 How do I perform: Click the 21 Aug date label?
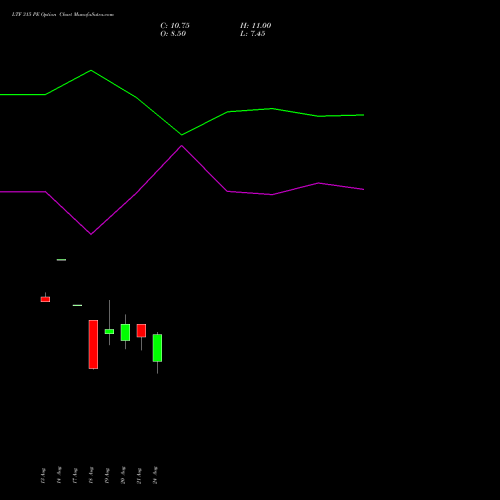[x=139, y=475]
